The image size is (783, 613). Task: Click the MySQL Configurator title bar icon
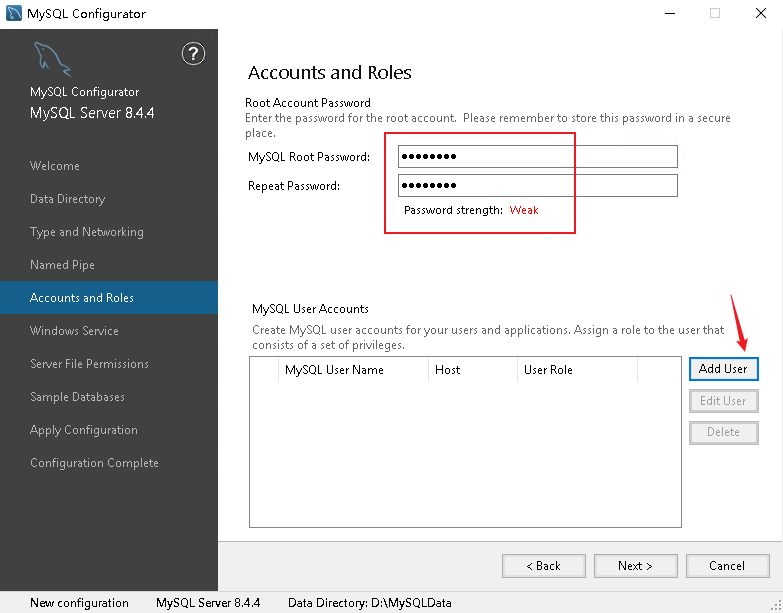click(13, 14)
